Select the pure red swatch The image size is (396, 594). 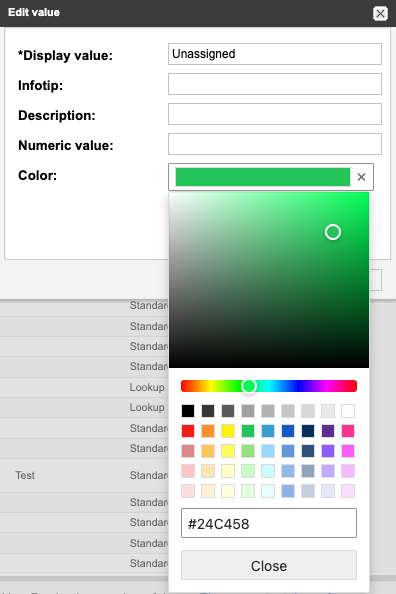188,431
